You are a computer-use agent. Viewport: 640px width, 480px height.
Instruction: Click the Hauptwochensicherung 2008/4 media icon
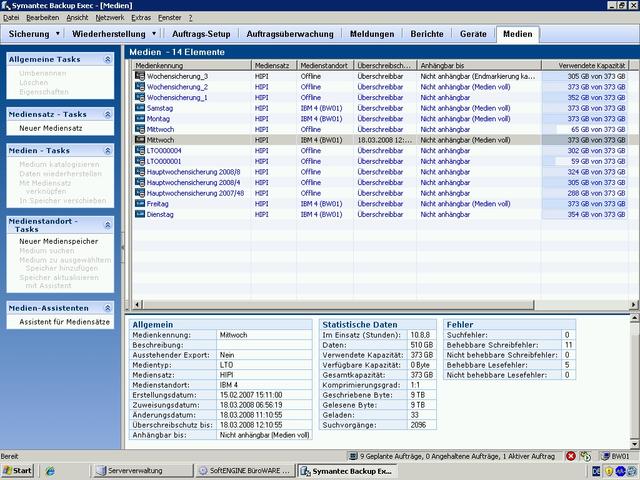(x=140, y=182)
